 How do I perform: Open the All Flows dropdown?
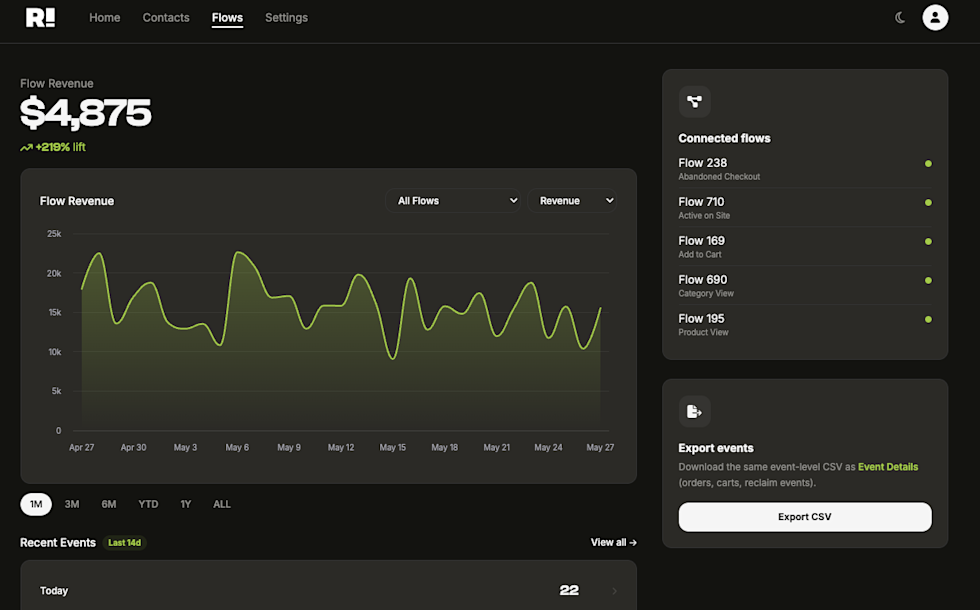(452, 201)
